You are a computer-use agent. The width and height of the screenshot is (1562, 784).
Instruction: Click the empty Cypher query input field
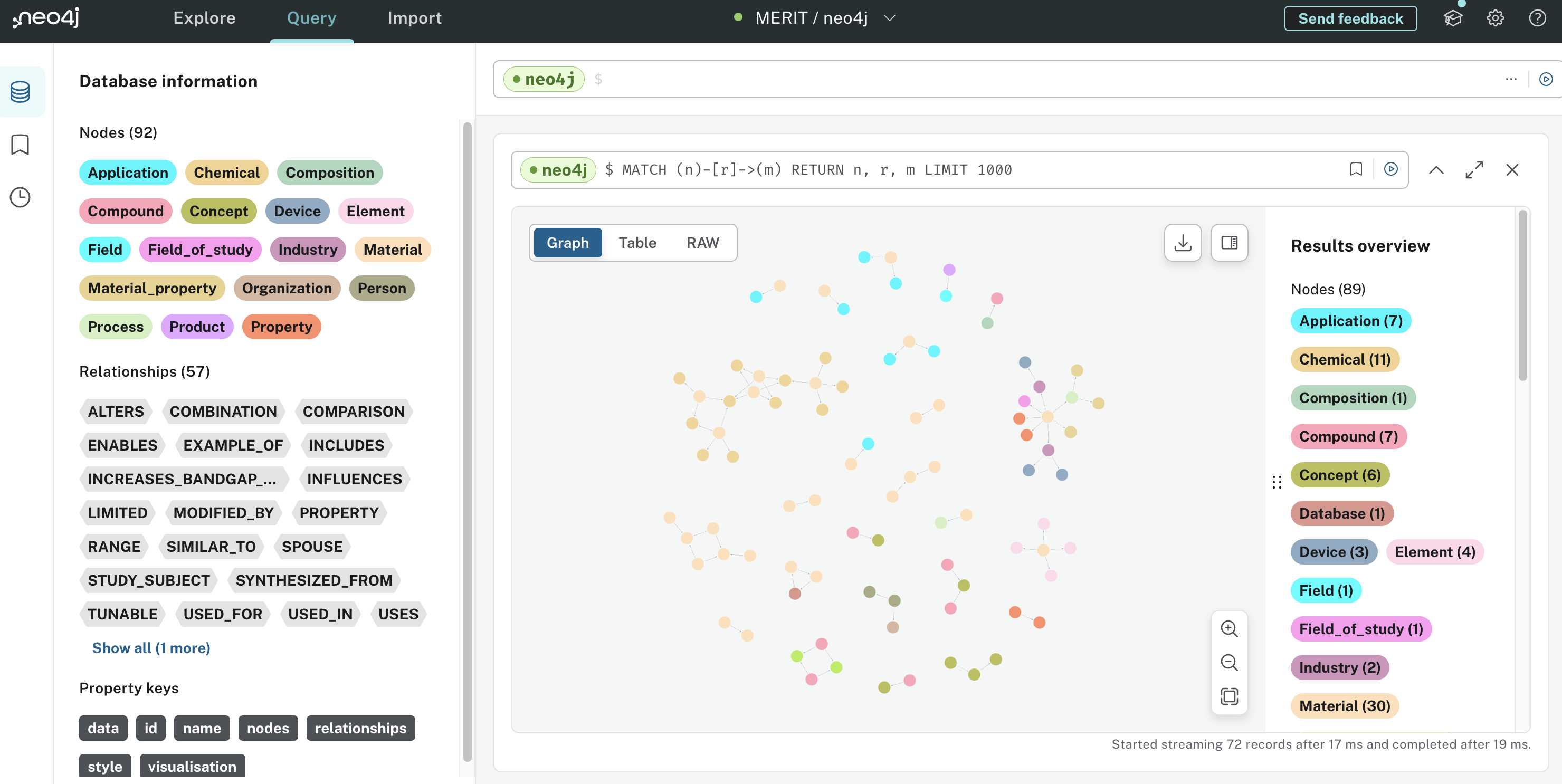(x=1031, y=79)
